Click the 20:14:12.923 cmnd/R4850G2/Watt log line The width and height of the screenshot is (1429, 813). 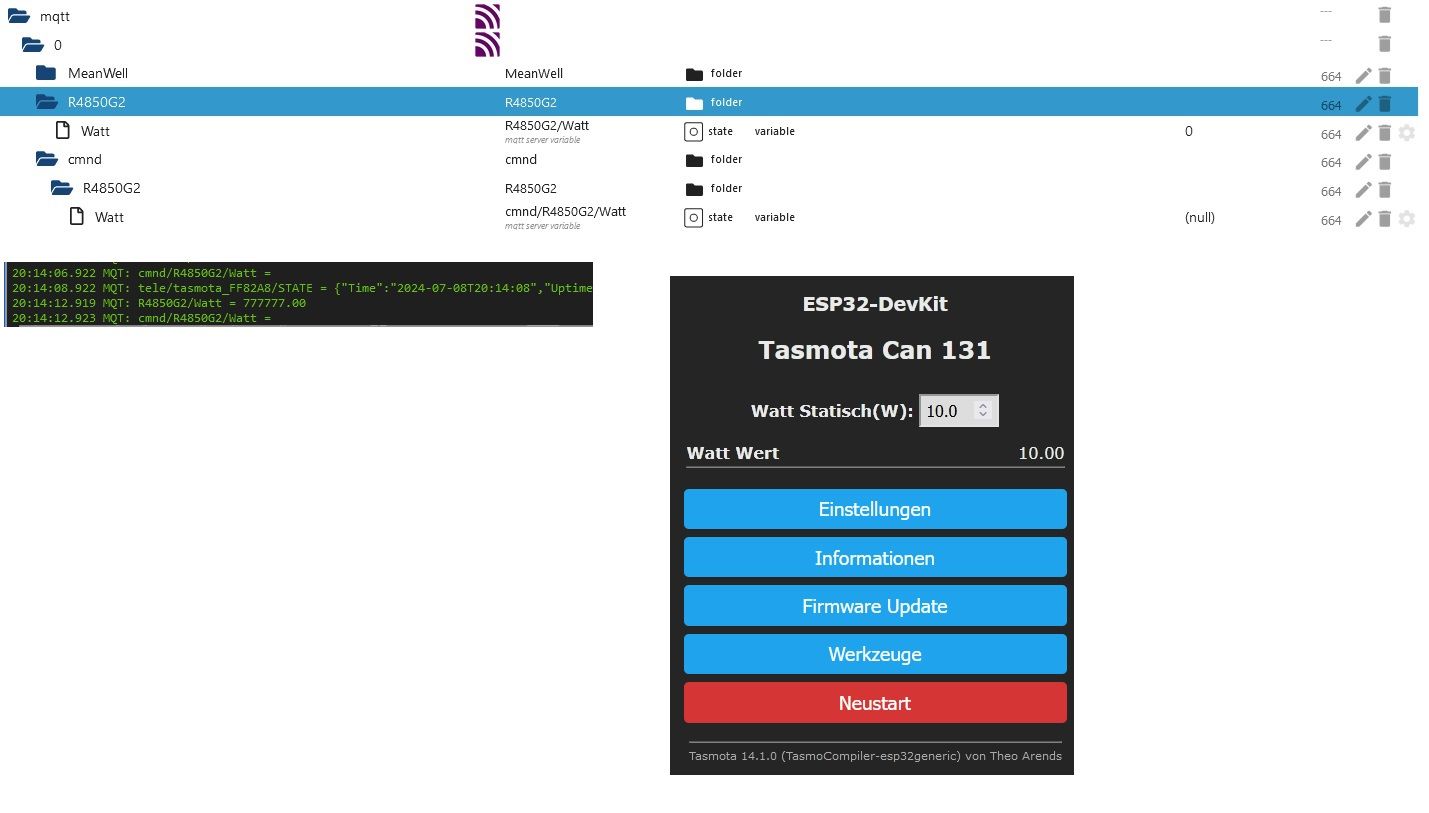click(x=142, y=318)
